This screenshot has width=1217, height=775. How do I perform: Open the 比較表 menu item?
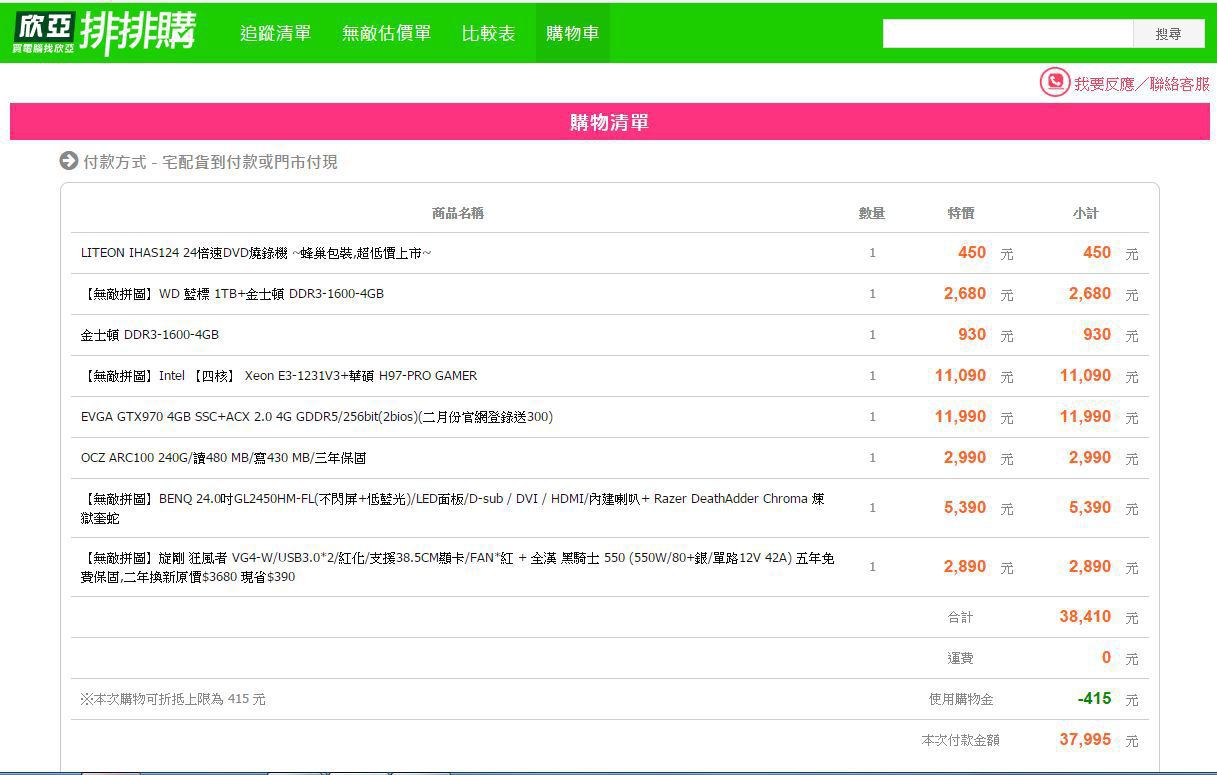click(489, 33)
